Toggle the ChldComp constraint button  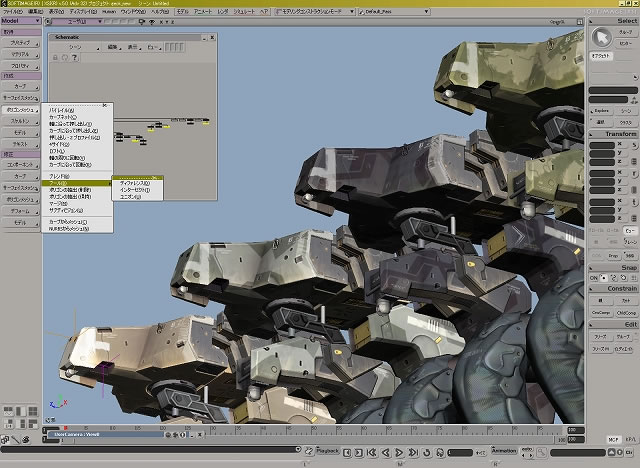(626, 312)
